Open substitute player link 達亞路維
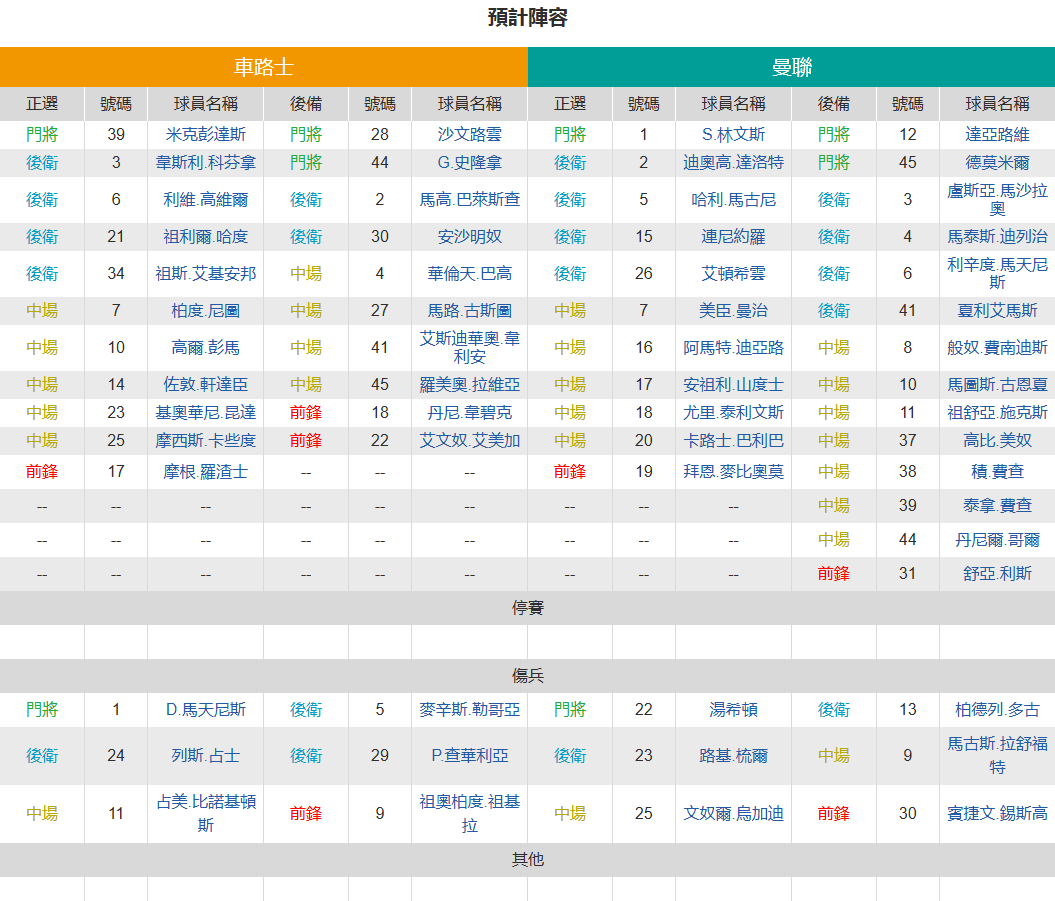Screen dimensions: 1055x901 (997, 135)
